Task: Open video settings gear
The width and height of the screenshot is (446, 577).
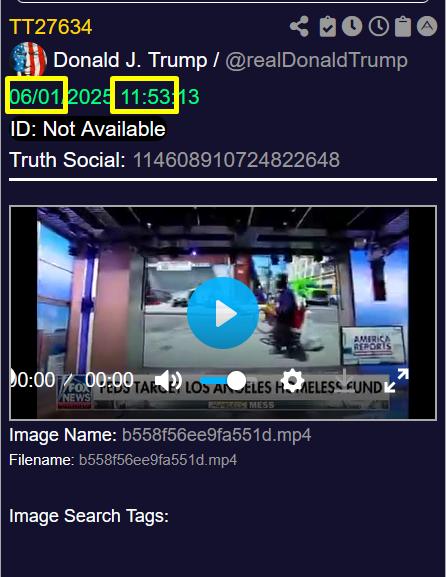Action: pyautogui.click(x=293, y=380)
